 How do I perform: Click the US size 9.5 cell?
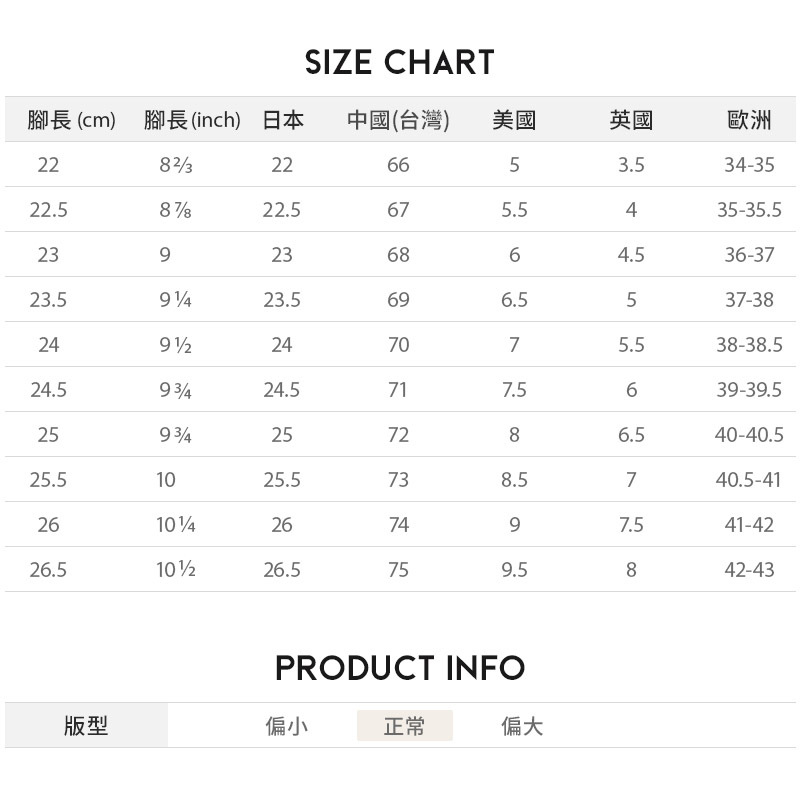pyautogui.click(x=514, y=570)
